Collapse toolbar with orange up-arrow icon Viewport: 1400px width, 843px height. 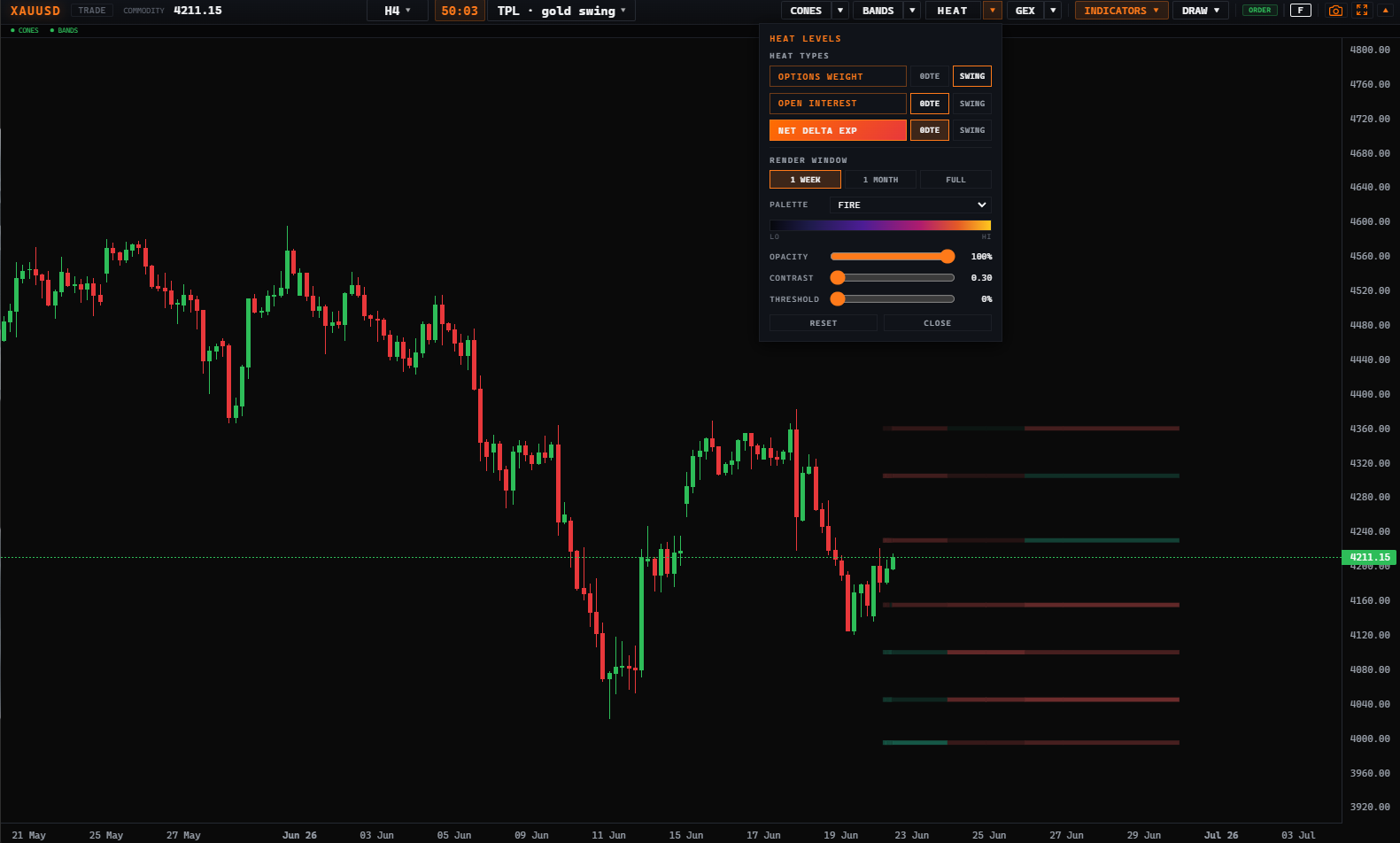(x=1386, y=11)
